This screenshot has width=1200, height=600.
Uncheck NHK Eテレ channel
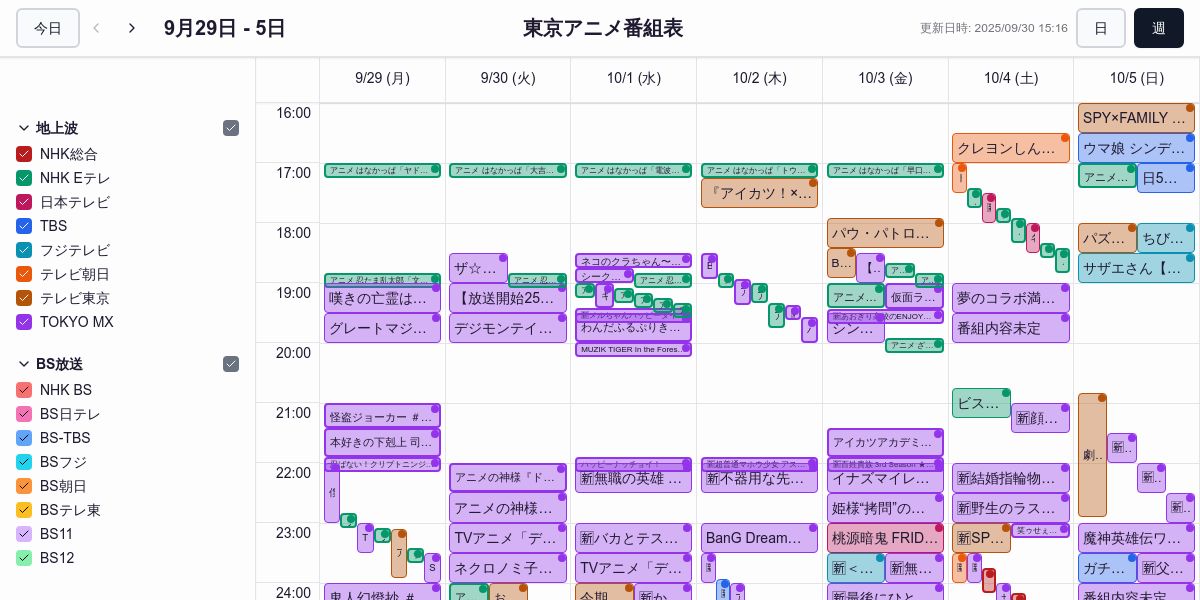click(24, 178)
